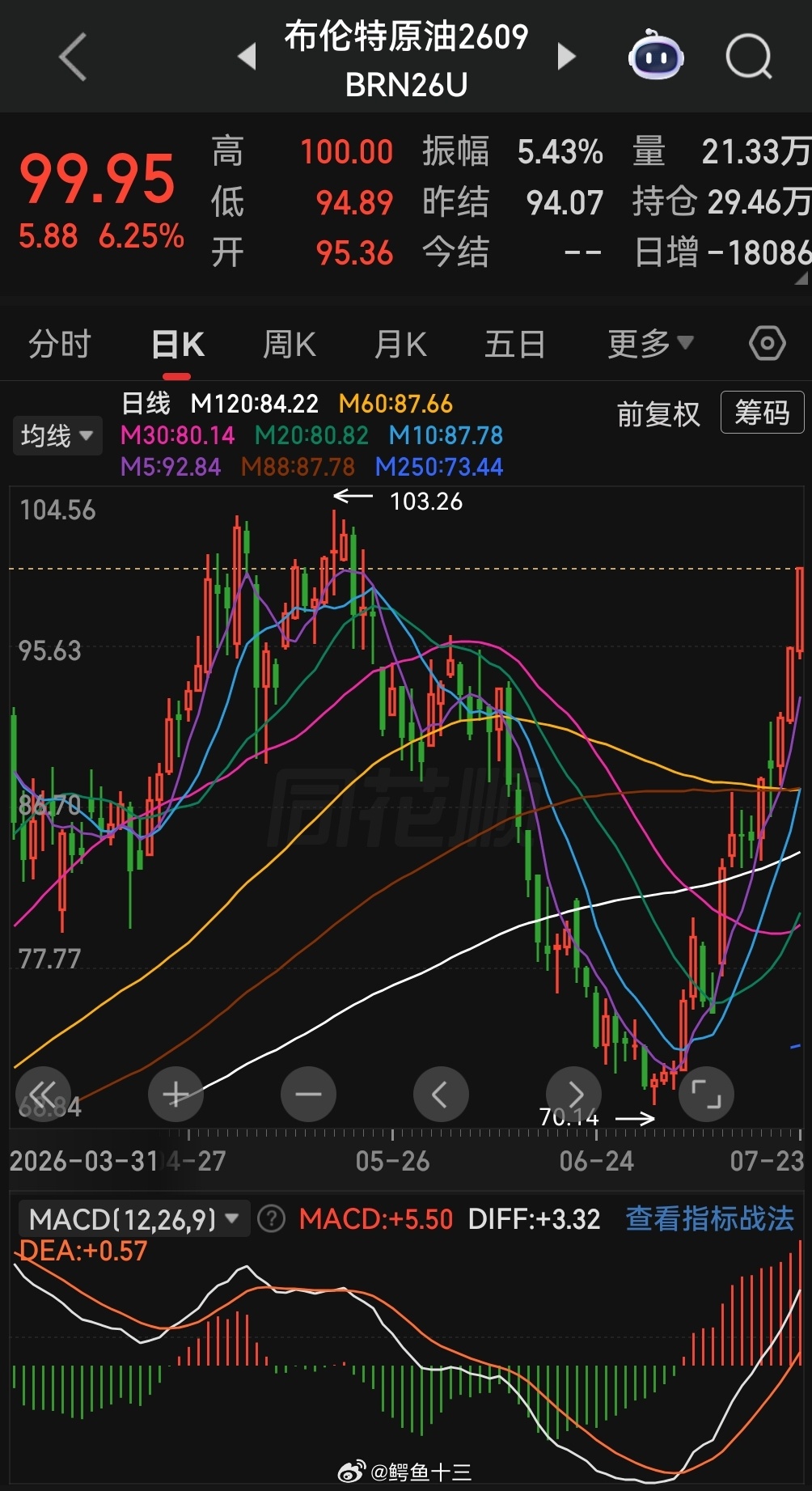
Task: Tap the previous settlement 94.07
Action: click(x=565, y=202)
